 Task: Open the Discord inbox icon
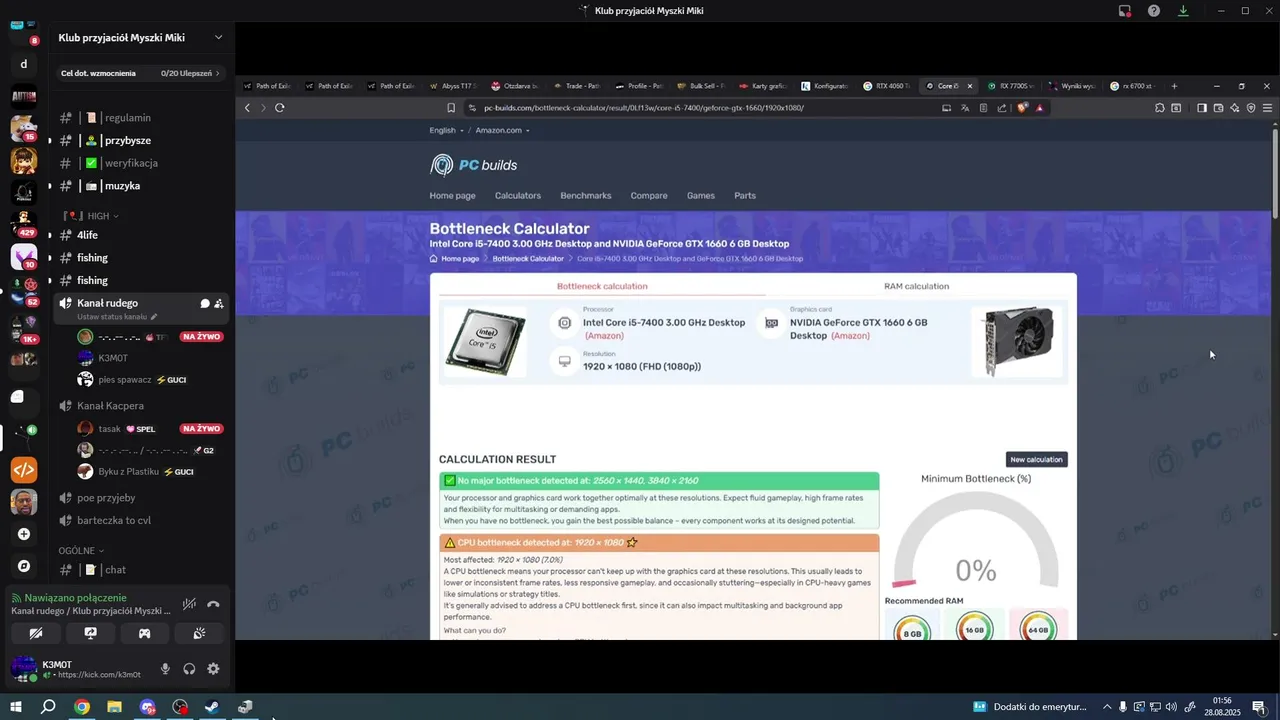pos(1125,11)
